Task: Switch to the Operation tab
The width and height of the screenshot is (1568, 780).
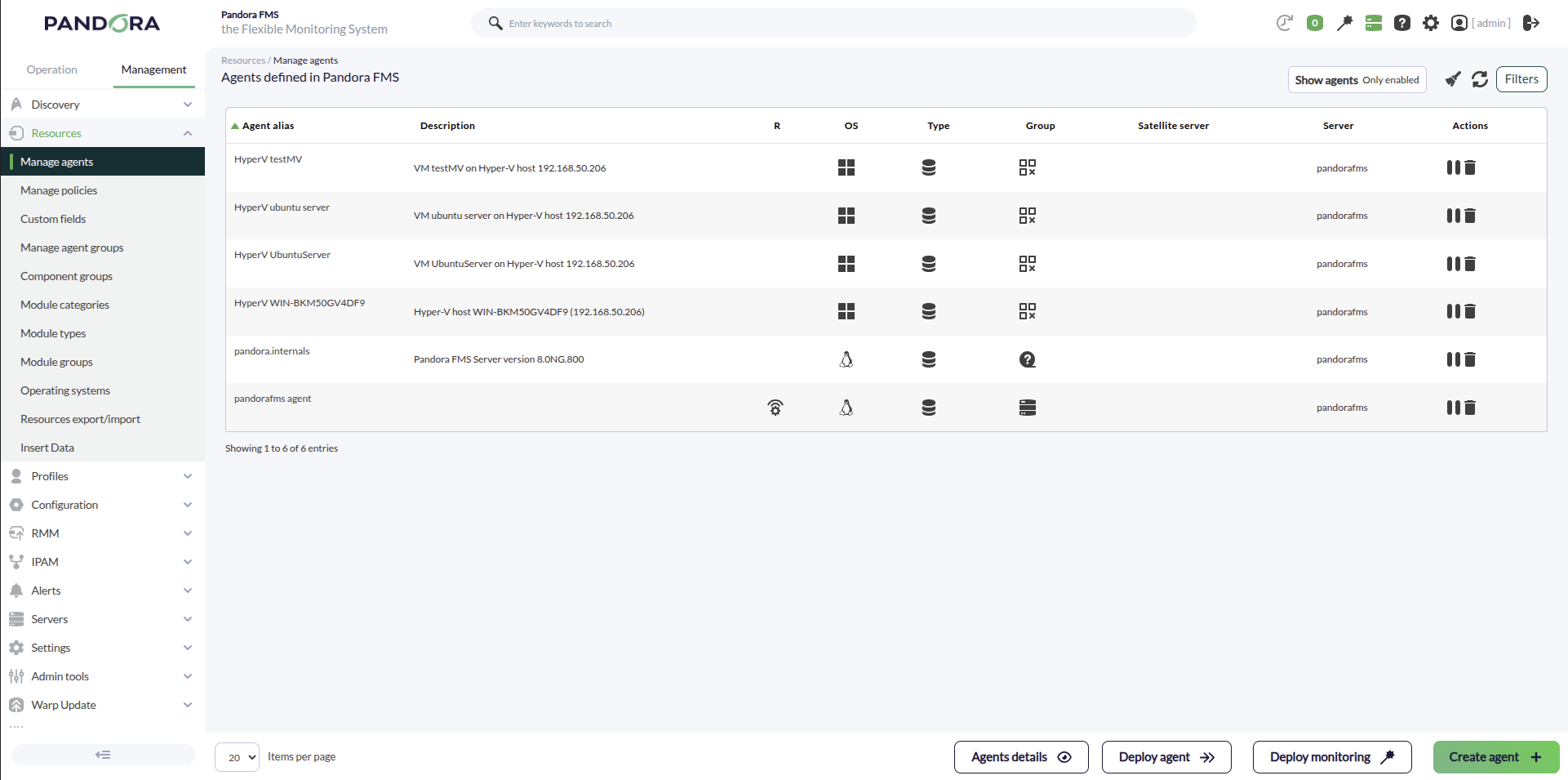Action: pos(52,69)
